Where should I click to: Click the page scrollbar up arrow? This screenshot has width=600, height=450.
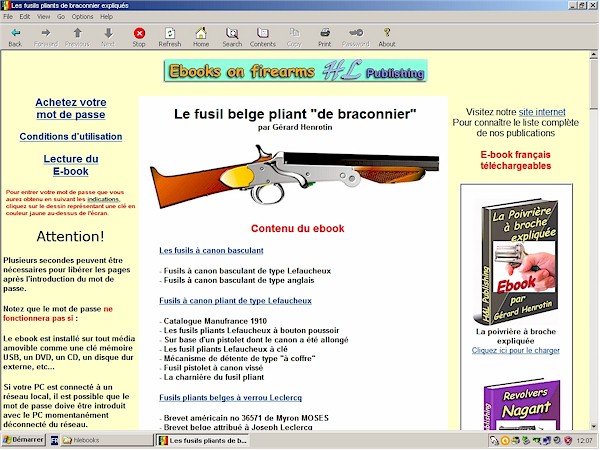point(593,55)
